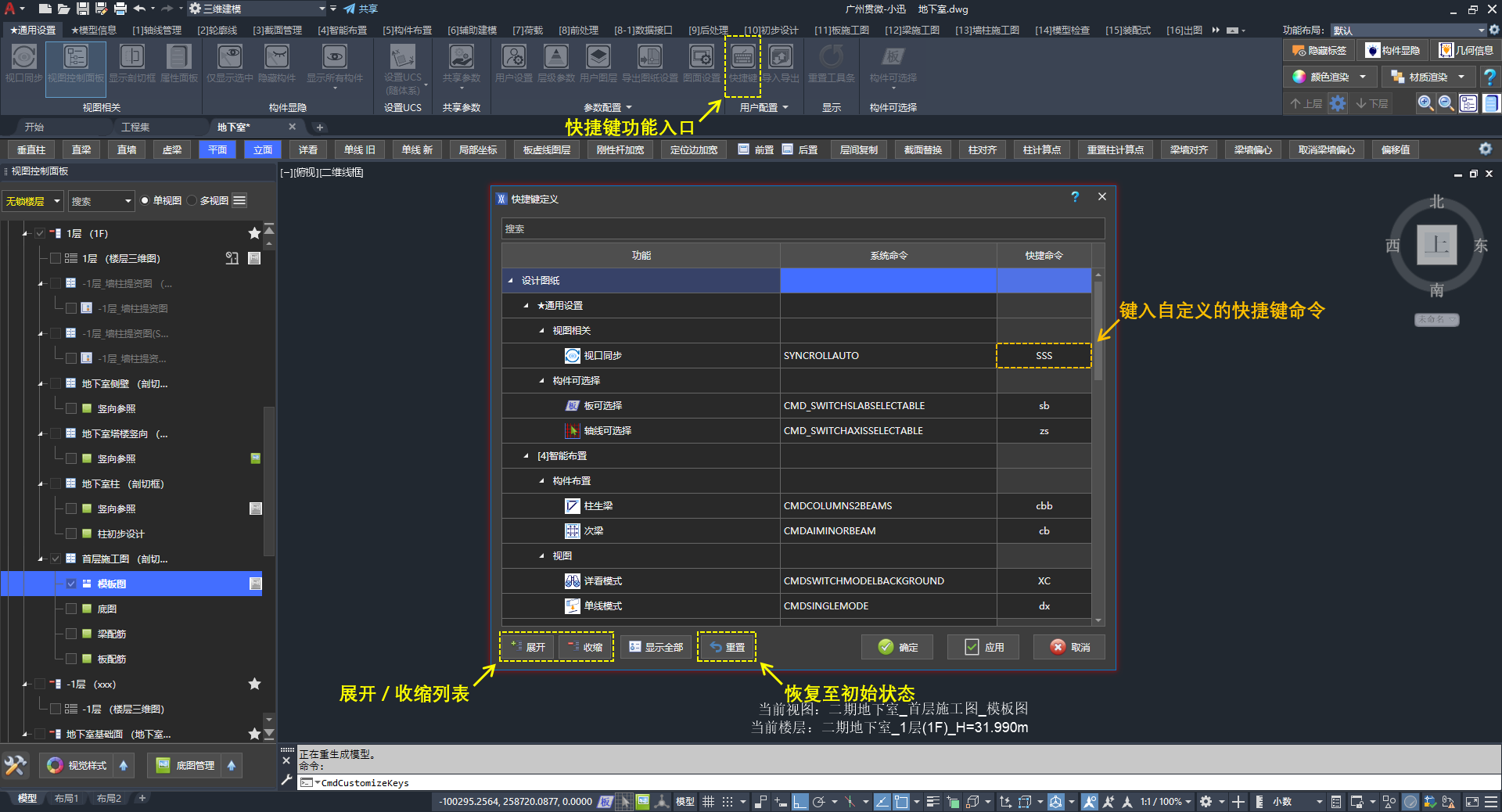Toggle checkbox for 模板图 tree item
This screenshot has height=812, width=1502.
pos(71,584)
